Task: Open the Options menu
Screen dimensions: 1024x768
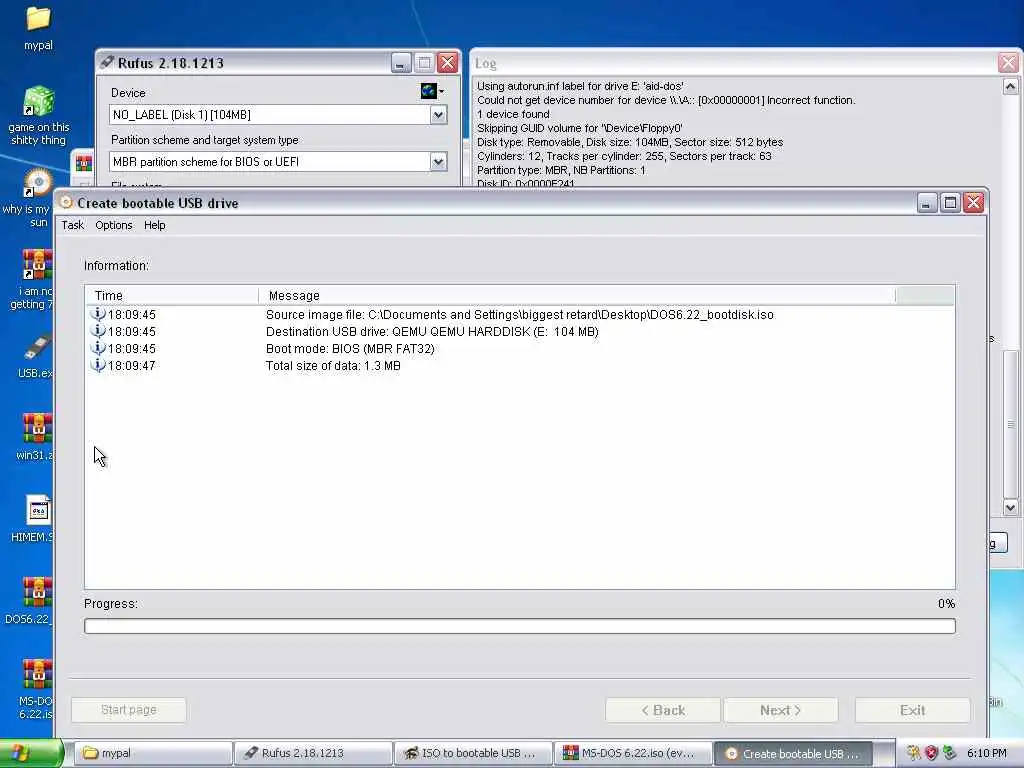Action: tap(114, 225)
